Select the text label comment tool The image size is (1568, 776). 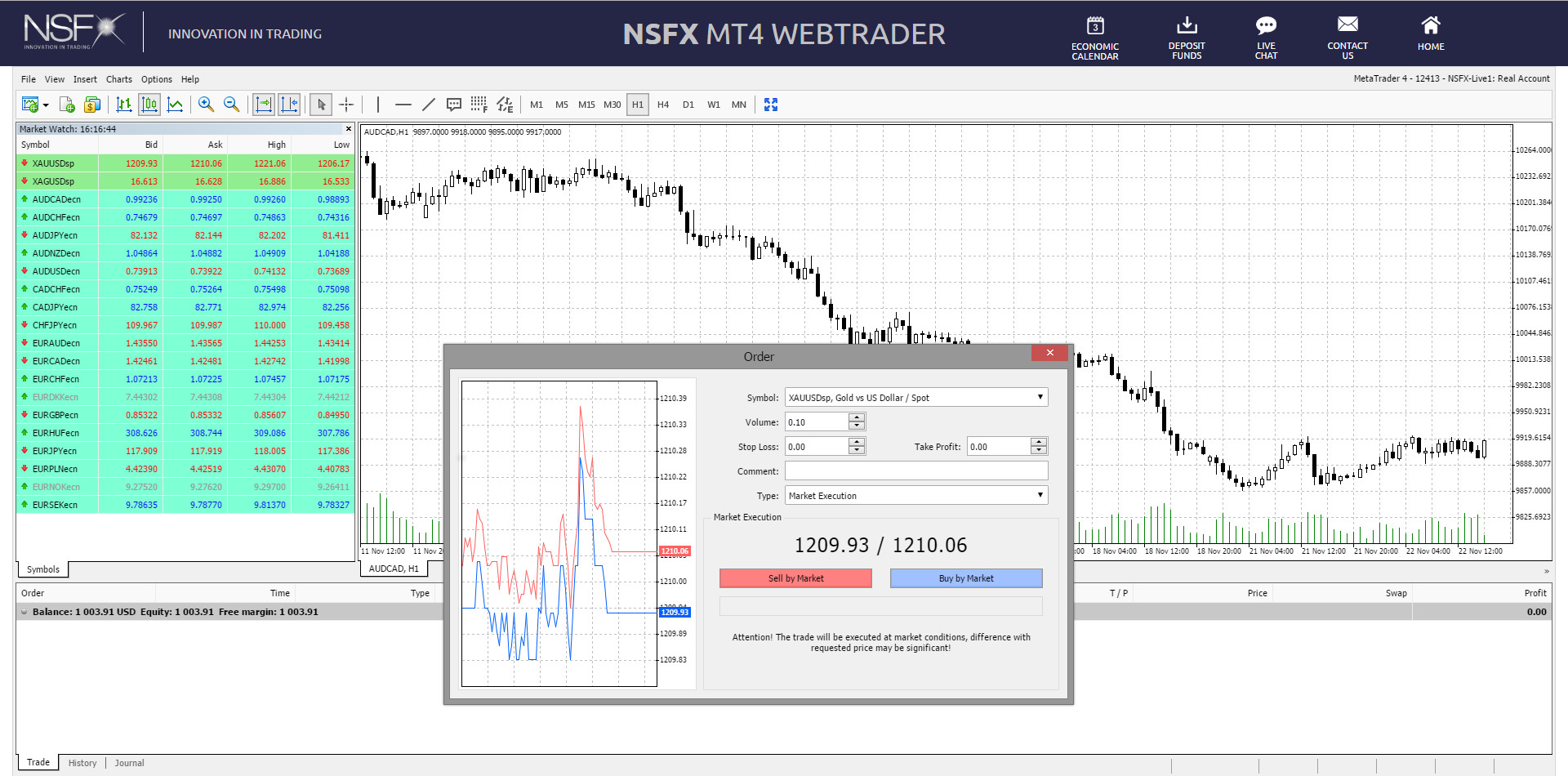[454, 105]
